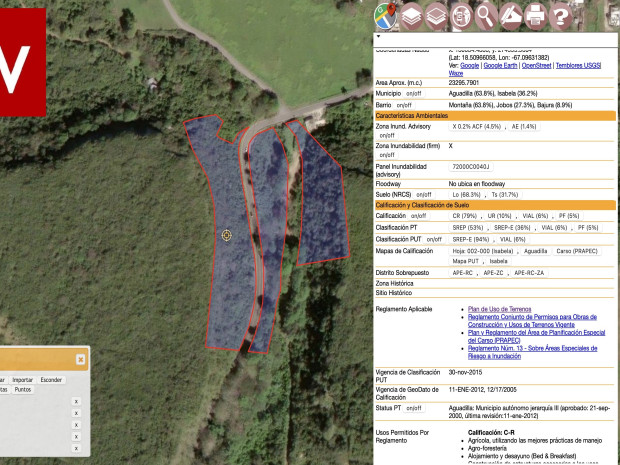Open the Google Earth link
This screenshot has width=620, height=465.
497,66
